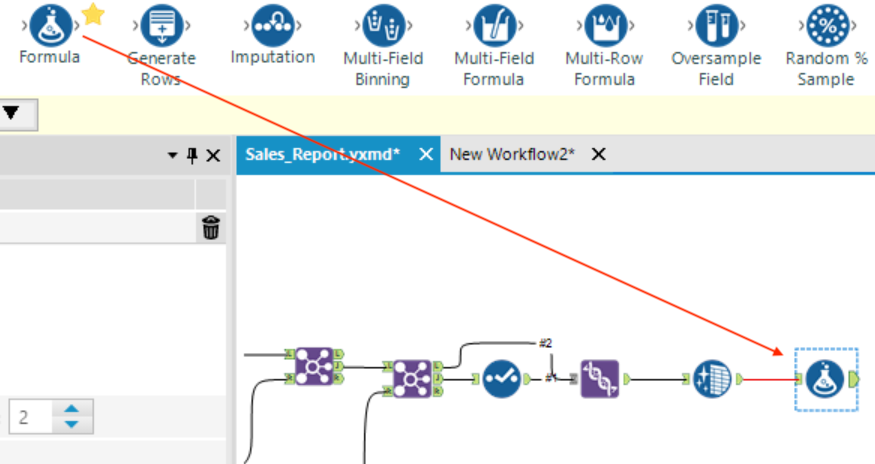The width and height of the screenshot is (875, 464).
Task: Select the Imputation tool
Action: click(x=272, y=26)
